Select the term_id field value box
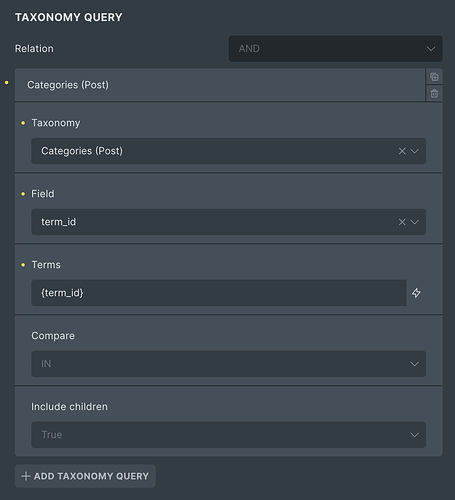This screenshot has width=455, height=500. point(229,222)
